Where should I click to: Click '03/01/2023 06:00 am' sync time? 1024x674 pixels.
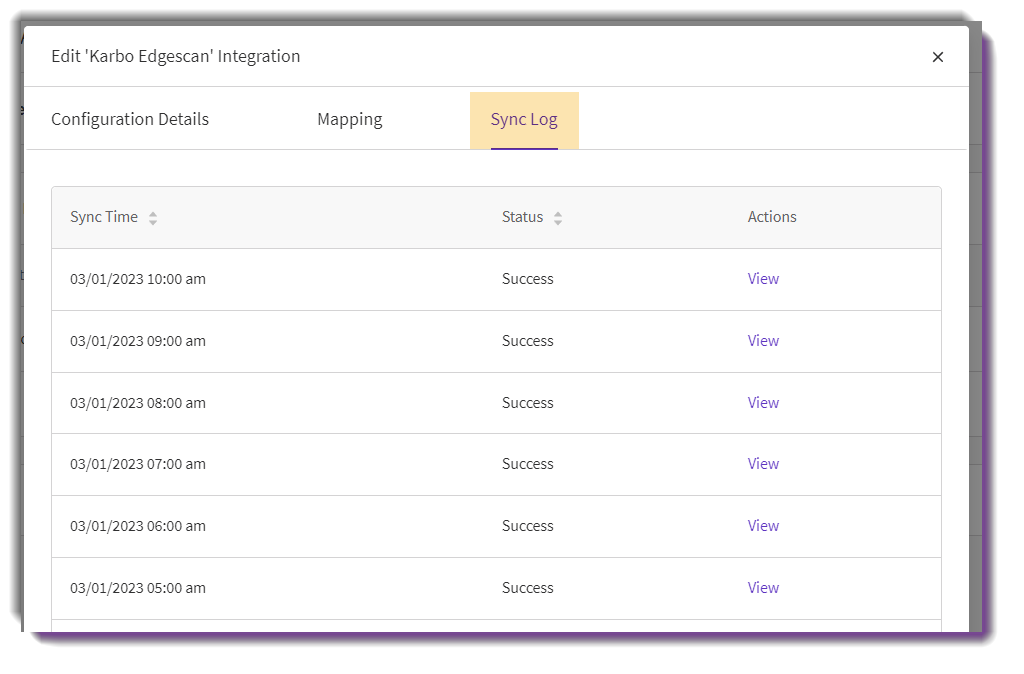tap(138, 526)
